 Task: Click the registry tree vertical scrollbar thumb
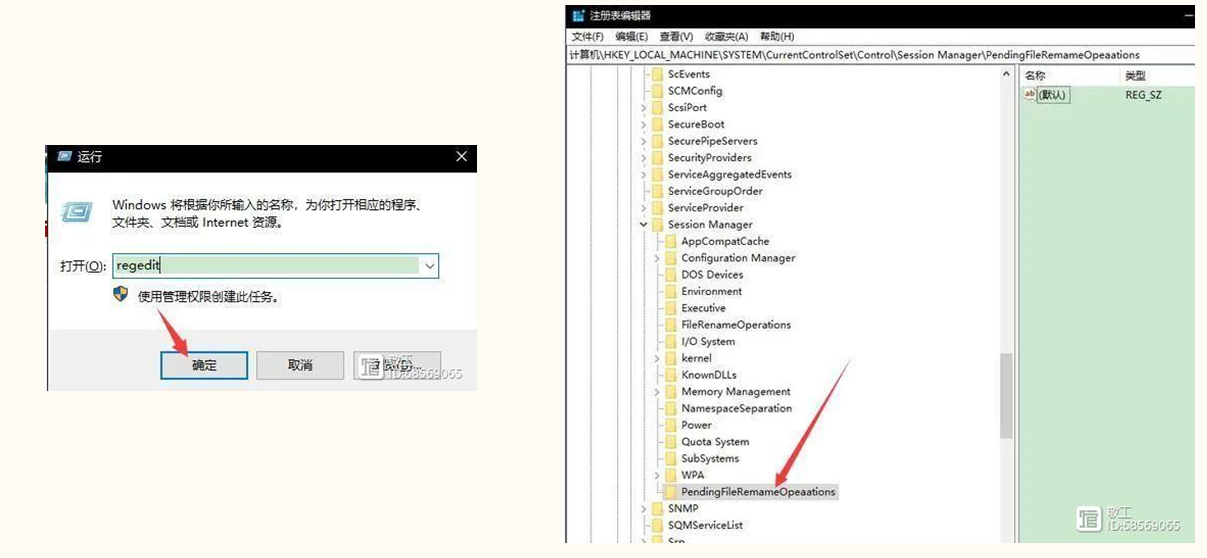coord(1006,396)
